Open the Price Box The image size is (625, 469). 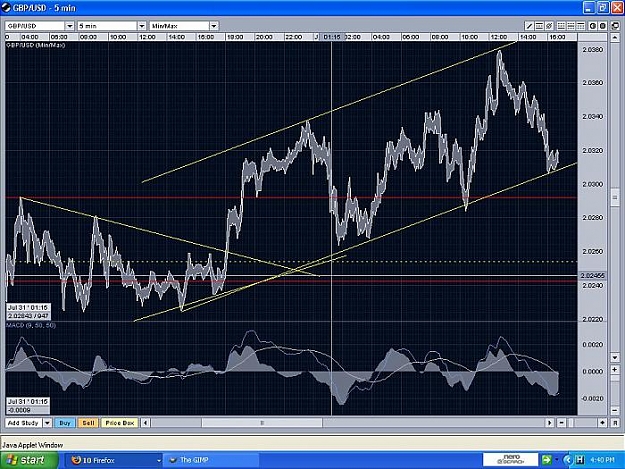(x=120, y=423)
